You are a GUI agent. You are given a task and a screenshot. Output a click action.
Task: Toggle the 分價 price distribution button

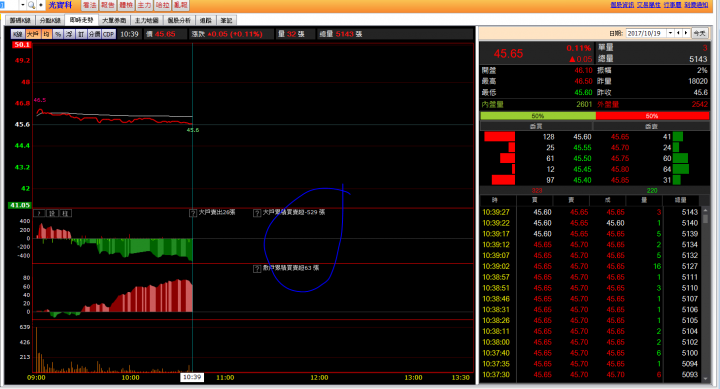coord(94,34)
